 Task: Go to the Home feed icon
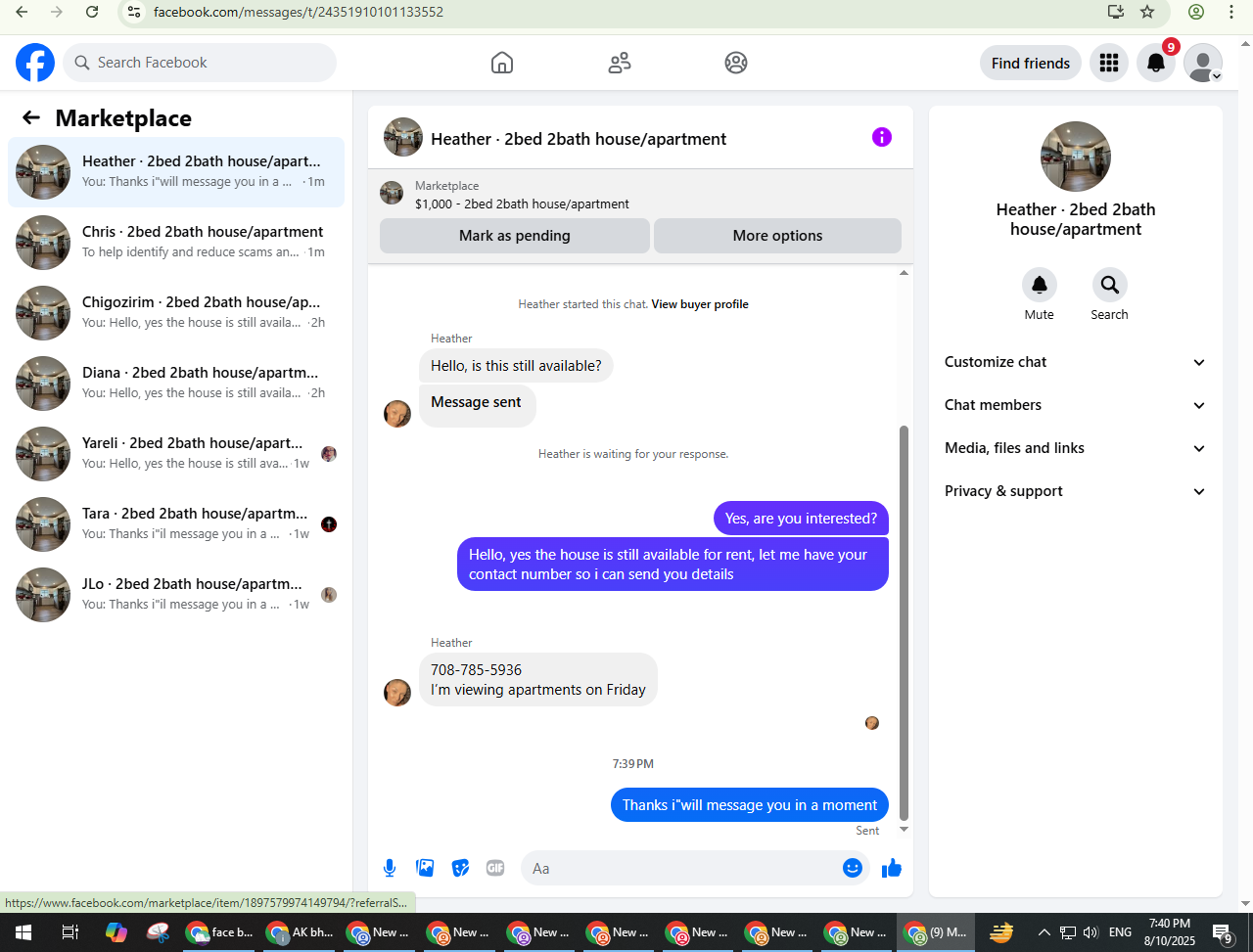tap(502, 63)
